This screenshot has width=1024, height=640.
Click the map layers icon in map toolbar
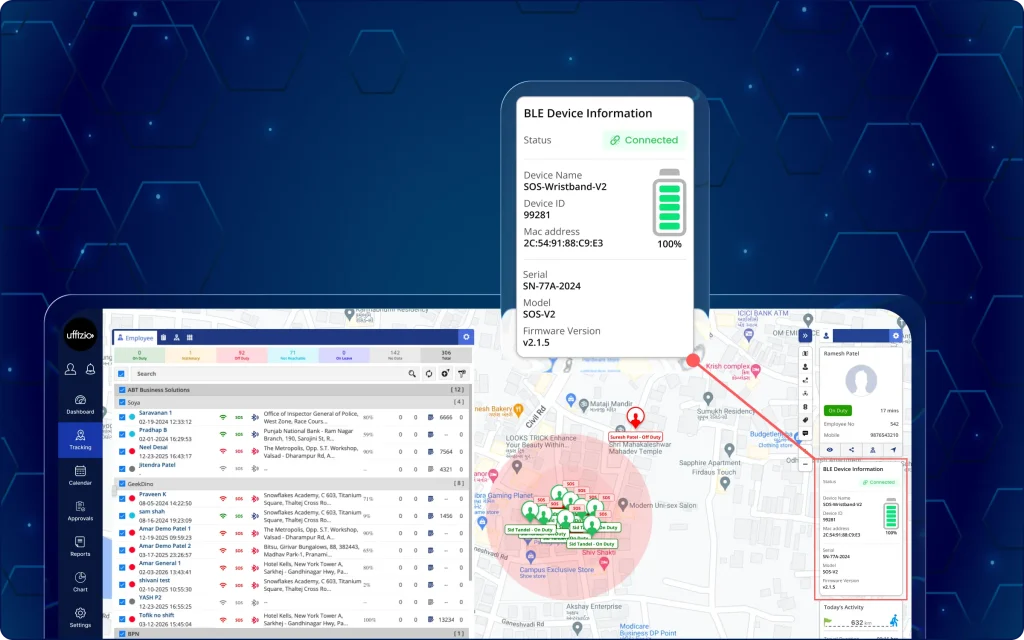click(805, 353)
